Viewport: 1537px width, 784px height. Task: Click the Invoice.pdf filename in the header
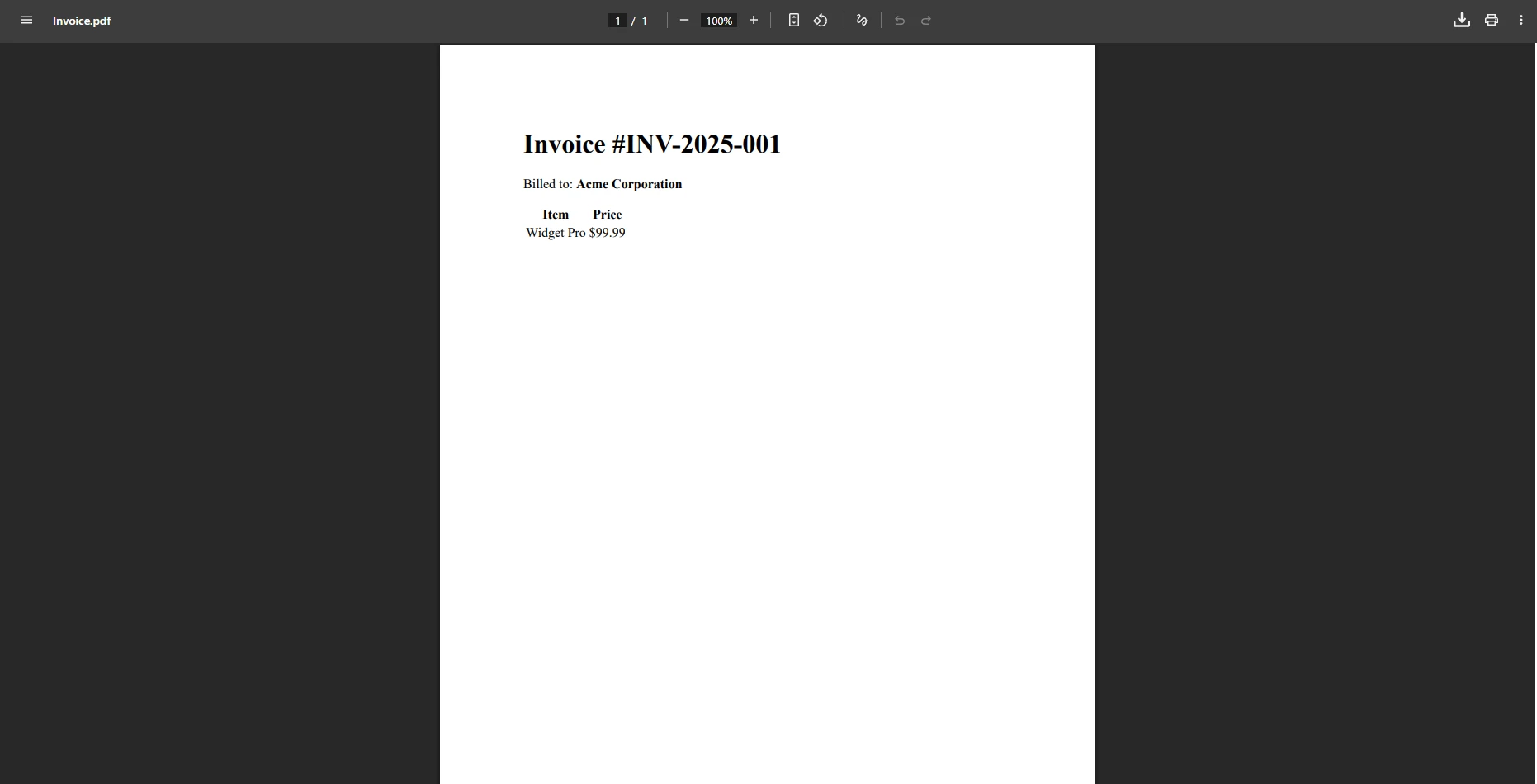tap(82, 21)
